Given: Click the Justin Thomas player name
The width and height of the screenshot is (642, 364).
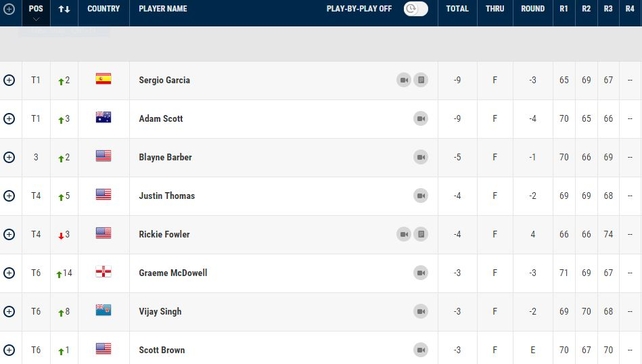Looking at the screenshot, I should [167, 196].
